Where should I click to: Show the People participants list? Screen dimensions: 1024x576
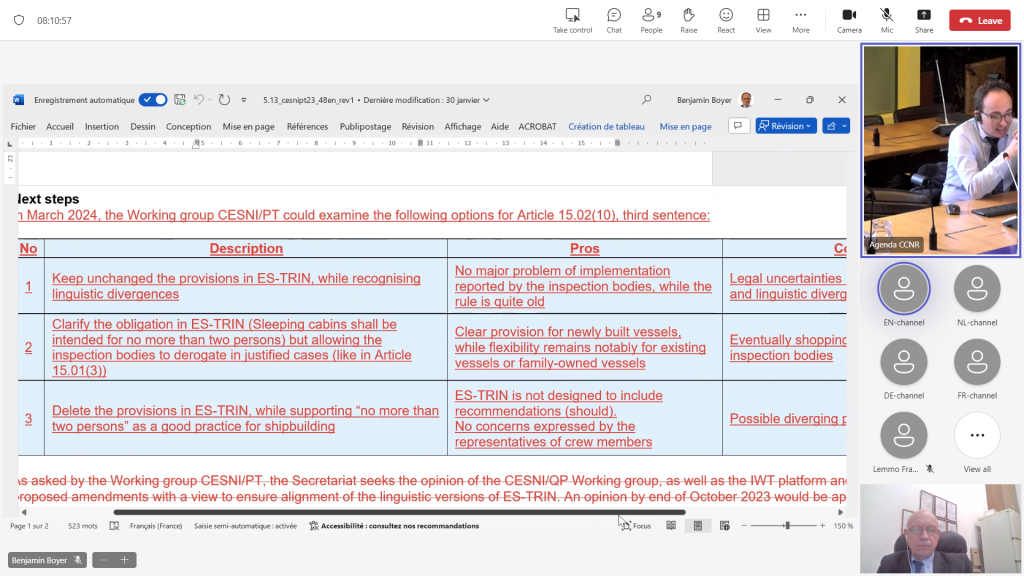(x=651, y=19)
